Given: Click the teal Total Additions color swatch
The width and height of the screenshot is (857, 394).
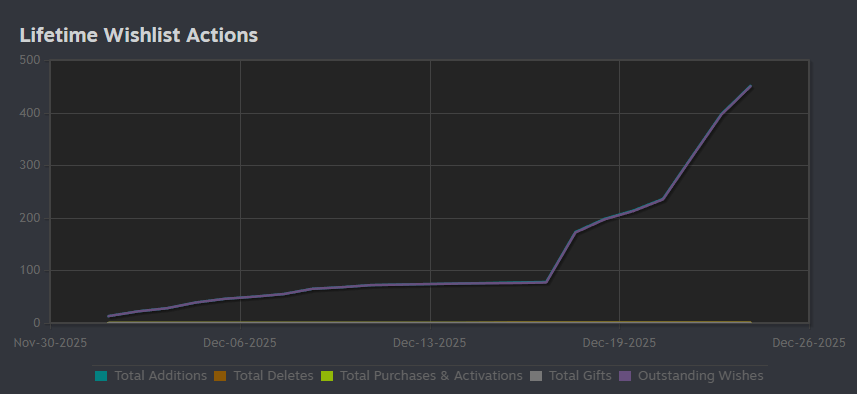Looking at the screenshot, I should [x=101, y=376].
